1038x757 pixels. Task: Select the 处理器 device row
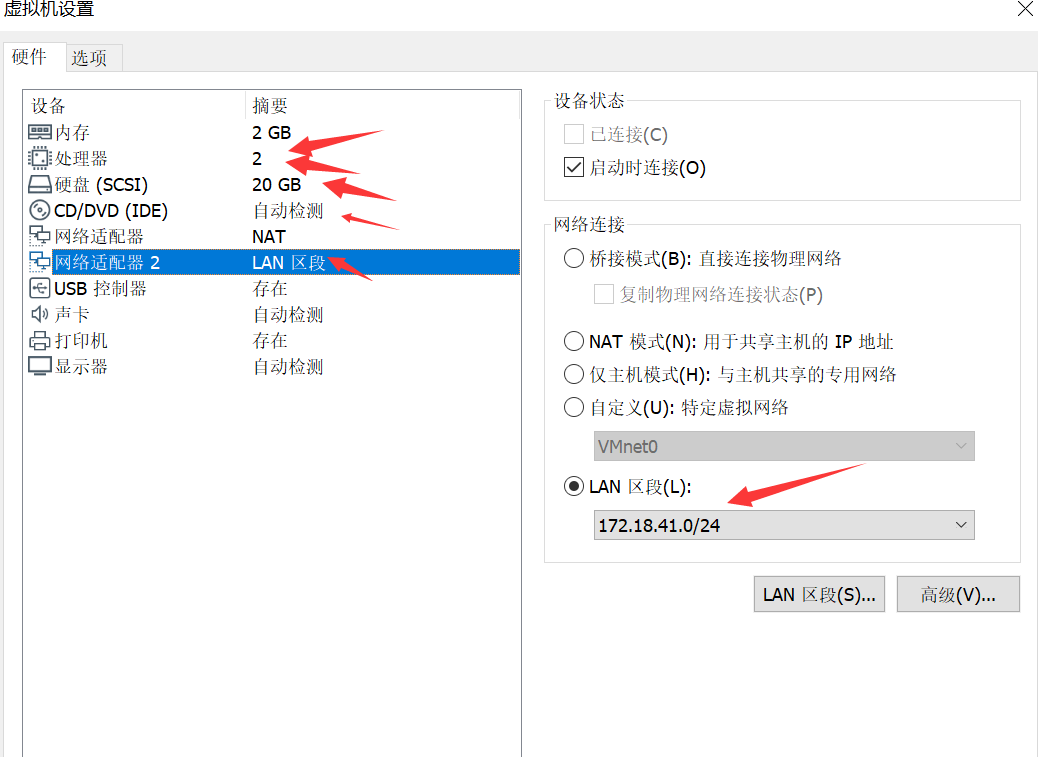(x=271, y=158)
